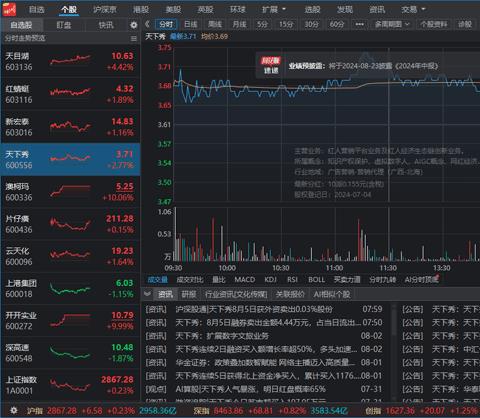480x418 pixels.
Task: Switch chart to 5分 period
Action: click(x=262, y=24)
